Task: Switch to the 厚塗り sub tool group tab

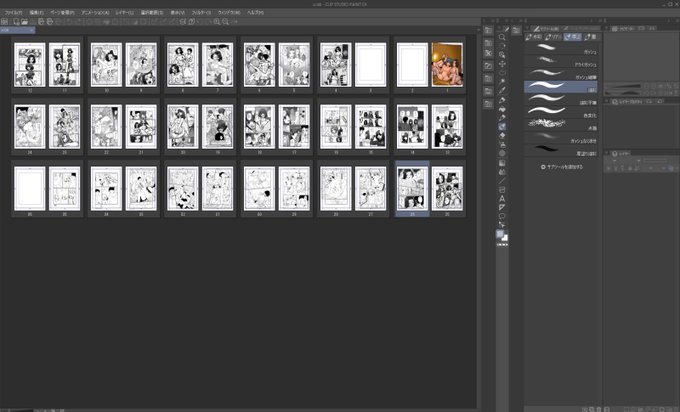Action: tap(573, 37)
